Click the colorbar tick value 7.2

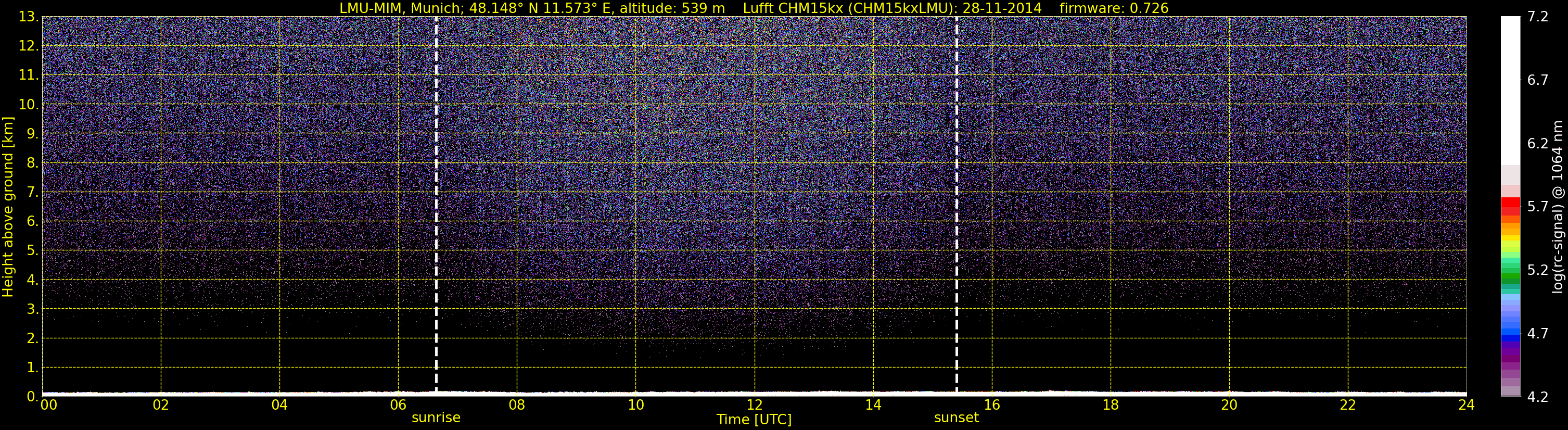(1538, 17)
